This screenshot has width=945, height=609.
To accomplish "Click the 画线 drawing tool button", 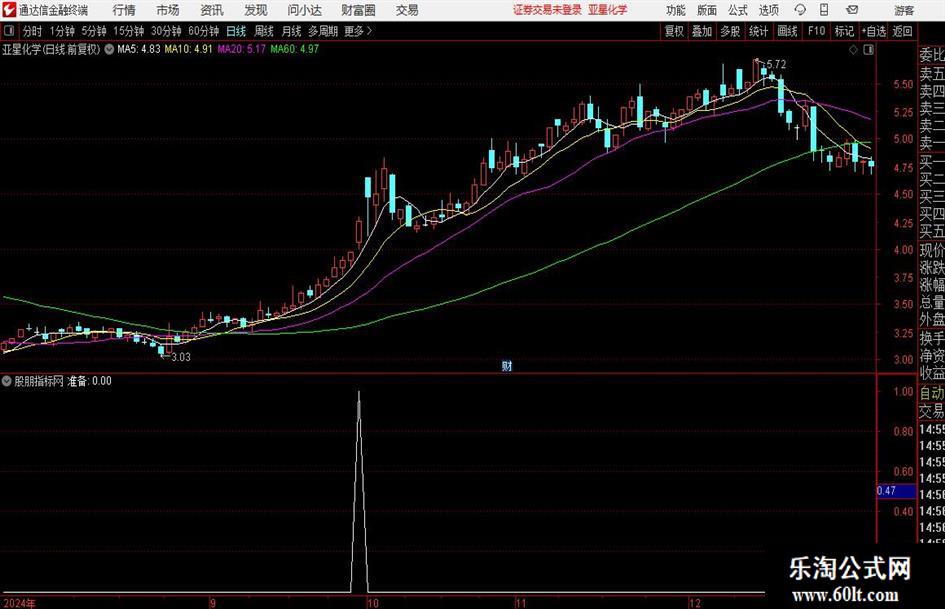I will (787, 31).
